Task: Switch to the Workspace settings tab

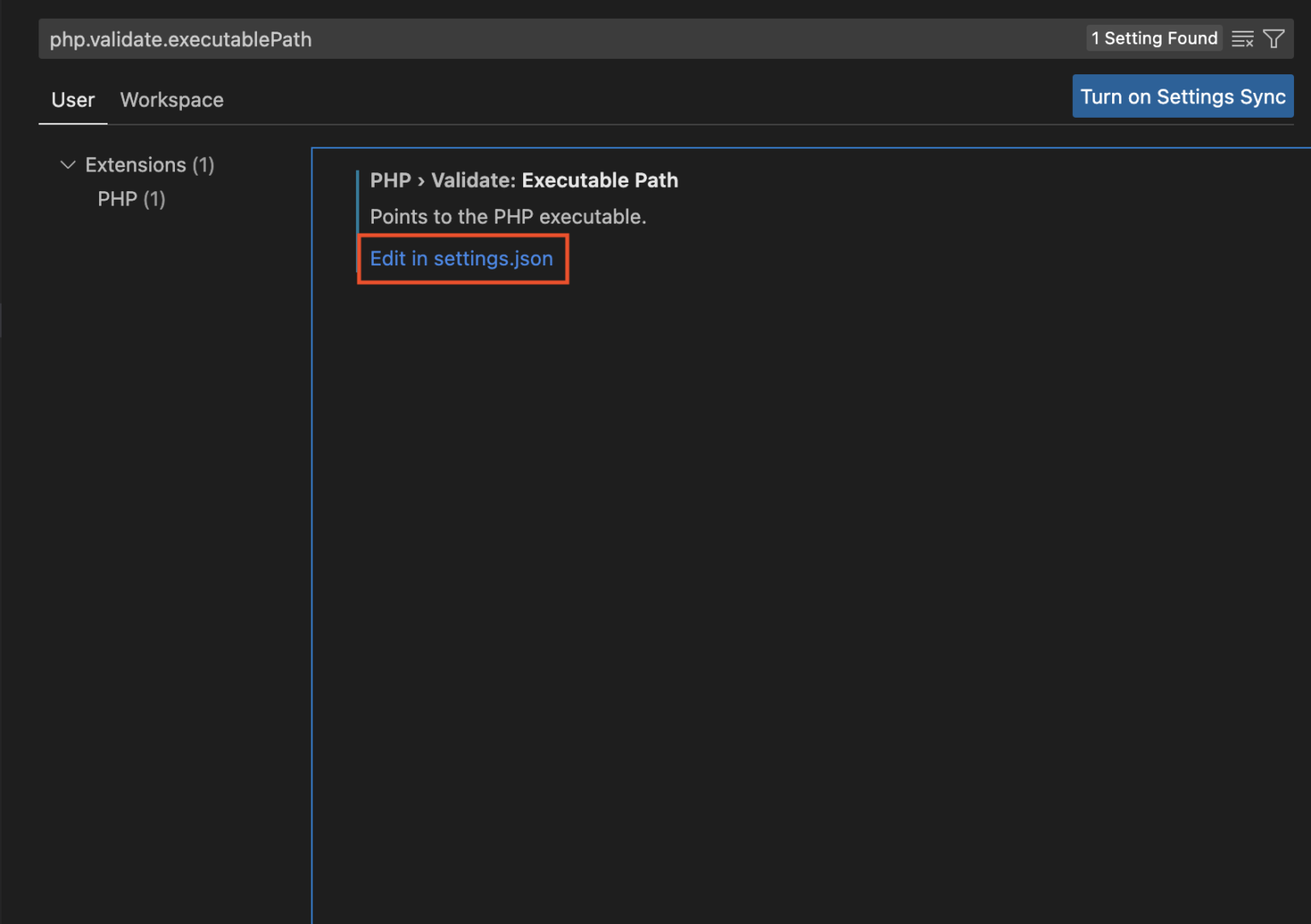Action: point(171,100)
